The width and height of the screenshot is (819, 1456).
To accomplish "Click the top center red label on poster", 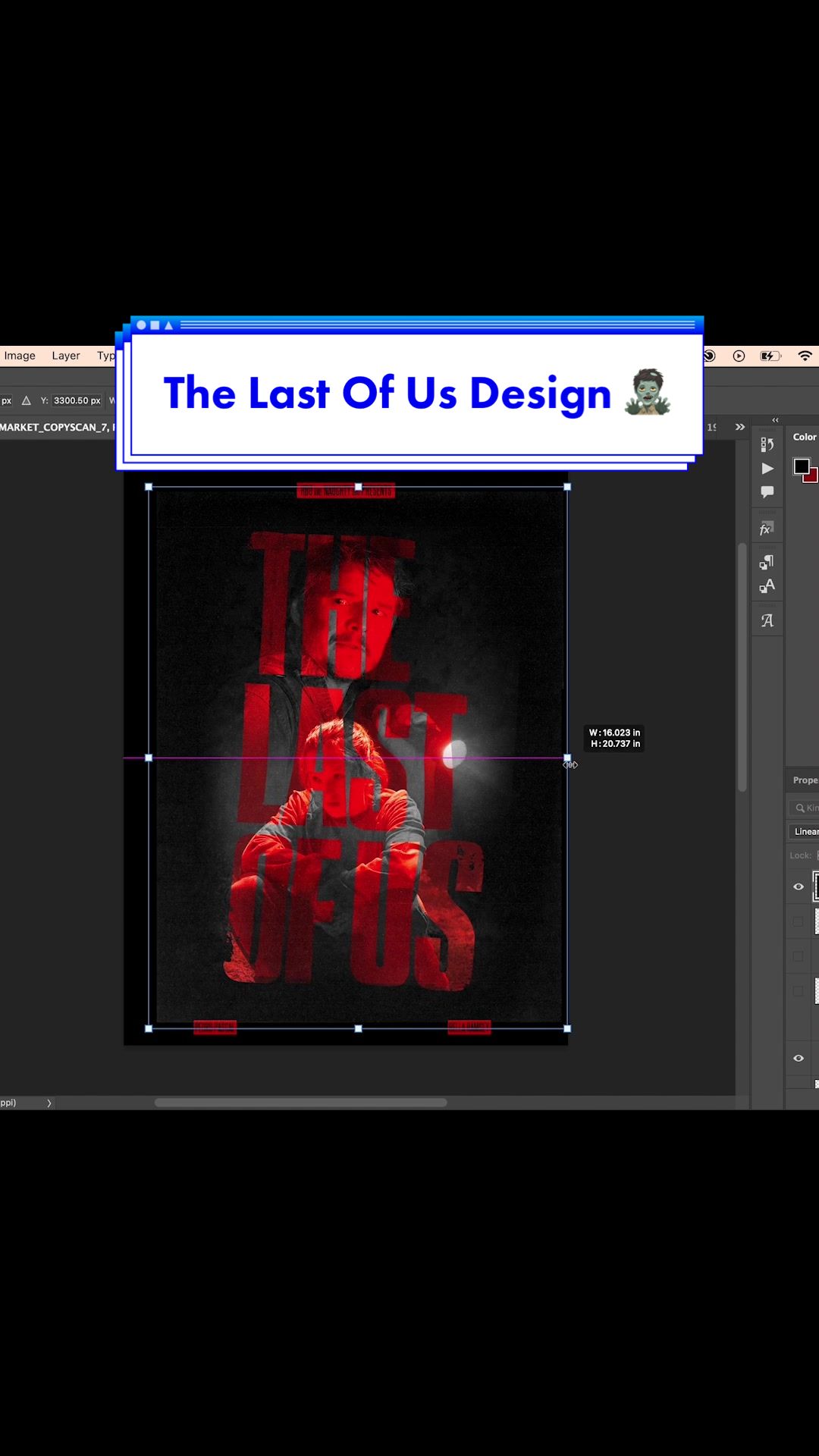I will [346, 491].
